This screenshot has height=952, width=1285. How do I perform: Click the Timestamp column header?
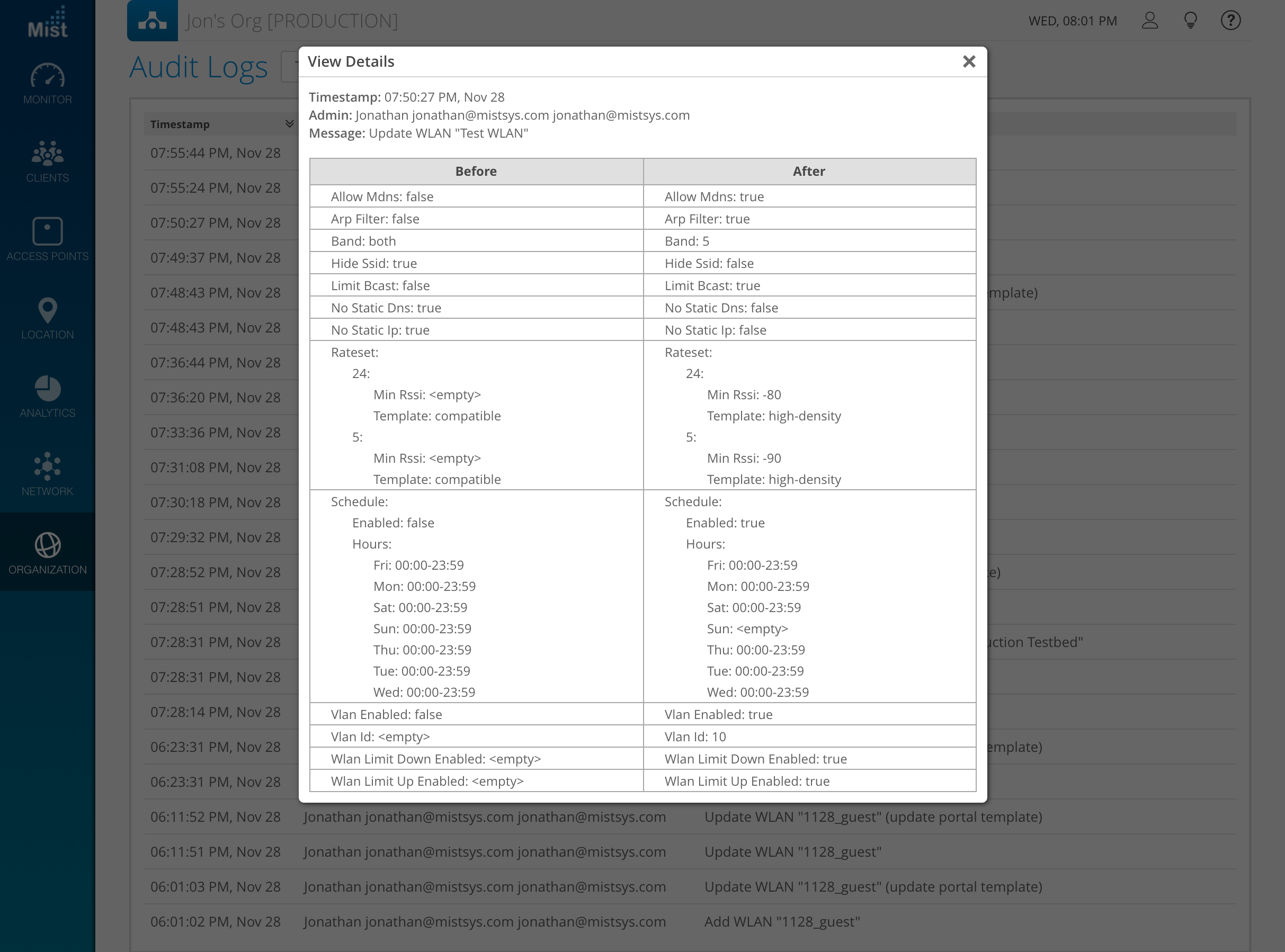[180, 124]
